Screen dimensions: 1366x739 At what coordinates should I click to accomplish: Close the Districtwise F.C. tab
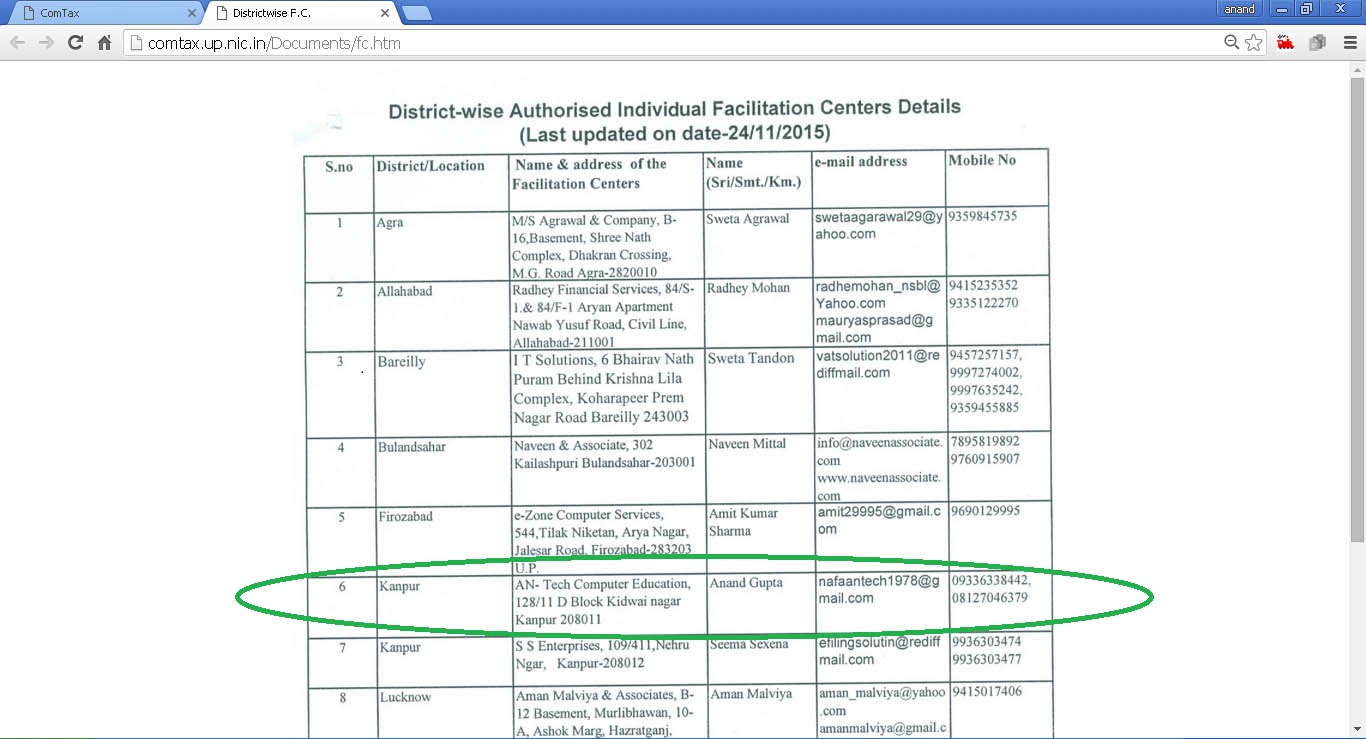point(385,13)
